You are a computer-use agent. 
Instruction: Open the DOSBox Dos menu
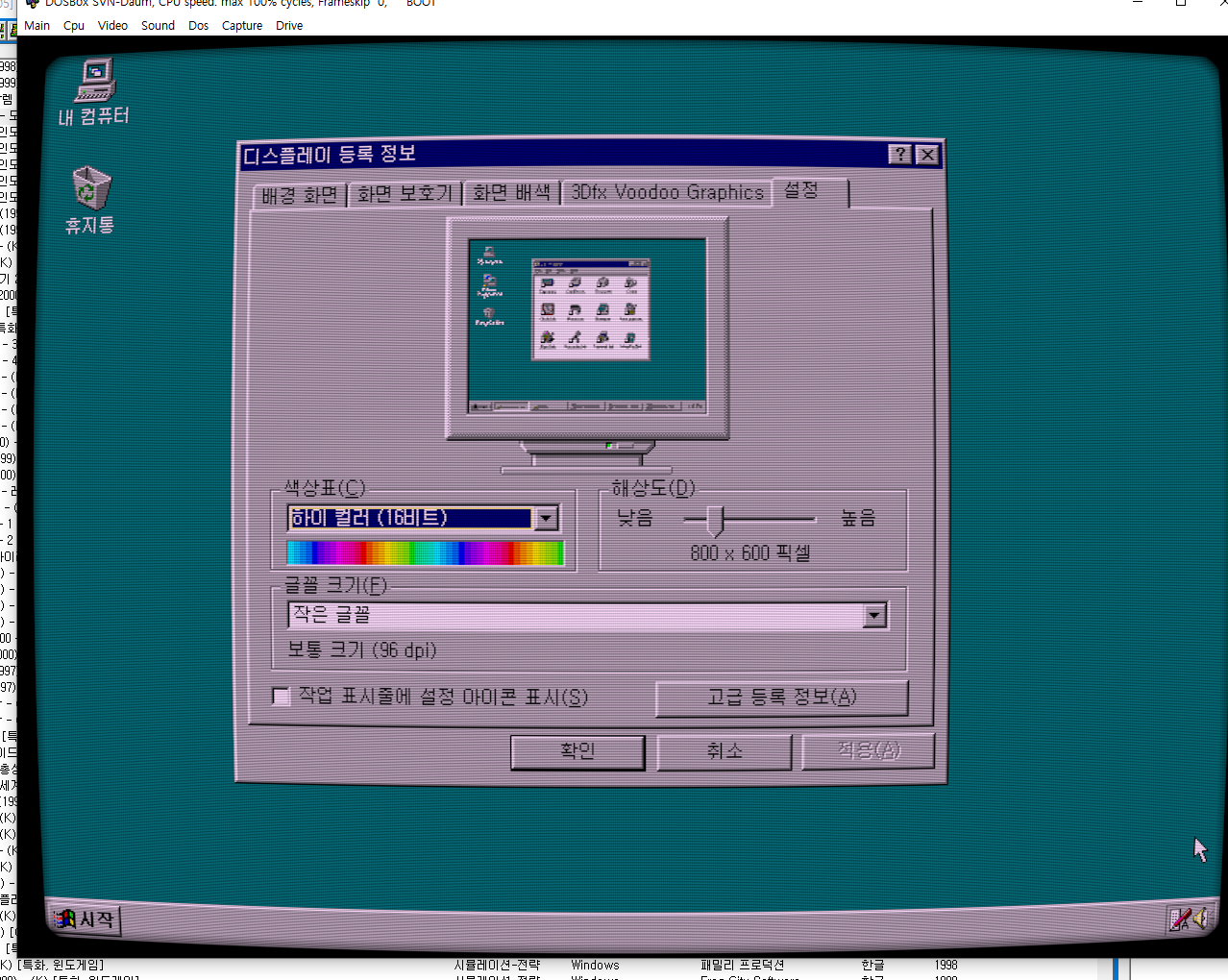click(x=198, y=26)
